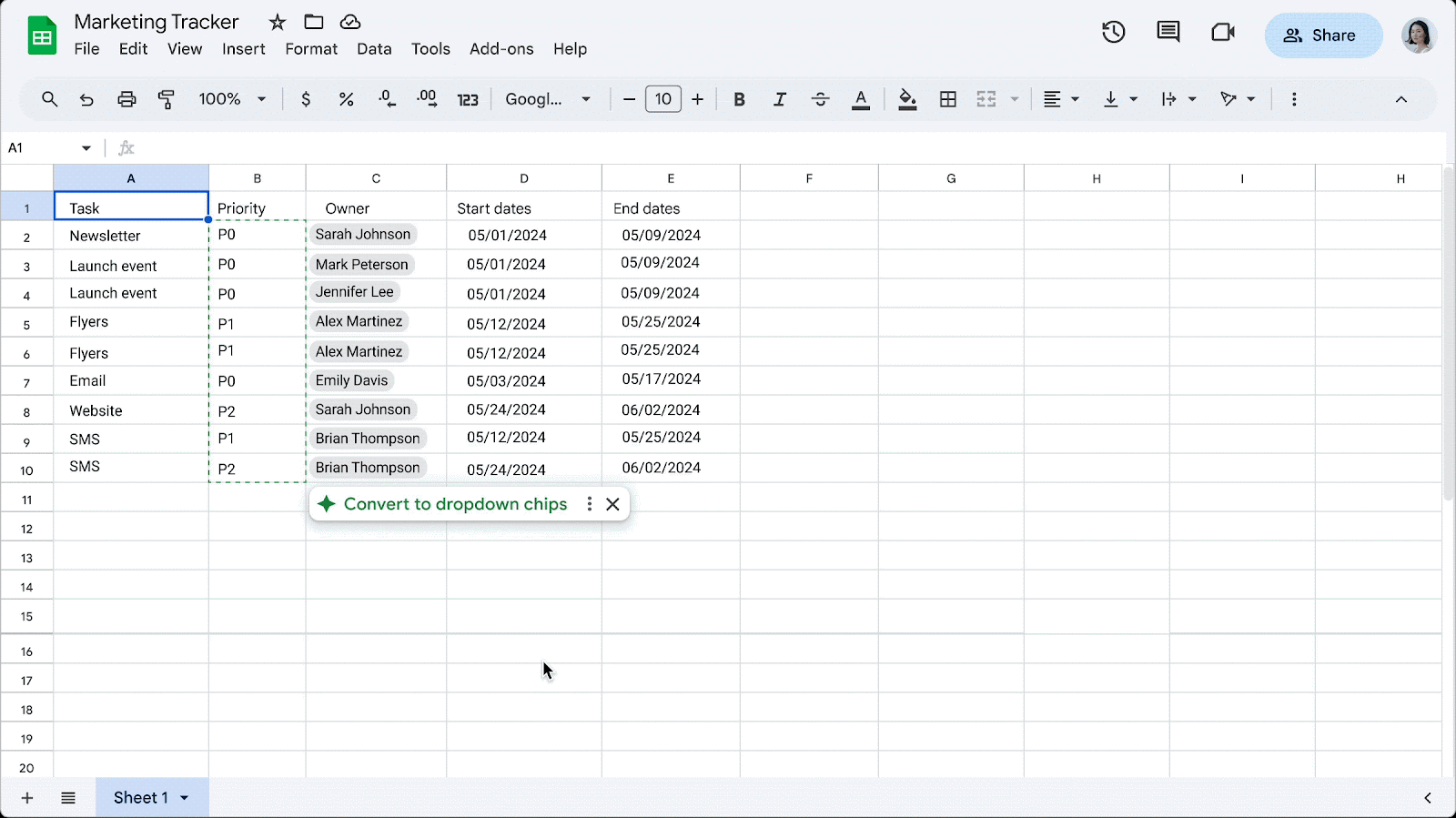
Task: Dismiss the dropdown chips suggestion
Action: pos(612,504)
